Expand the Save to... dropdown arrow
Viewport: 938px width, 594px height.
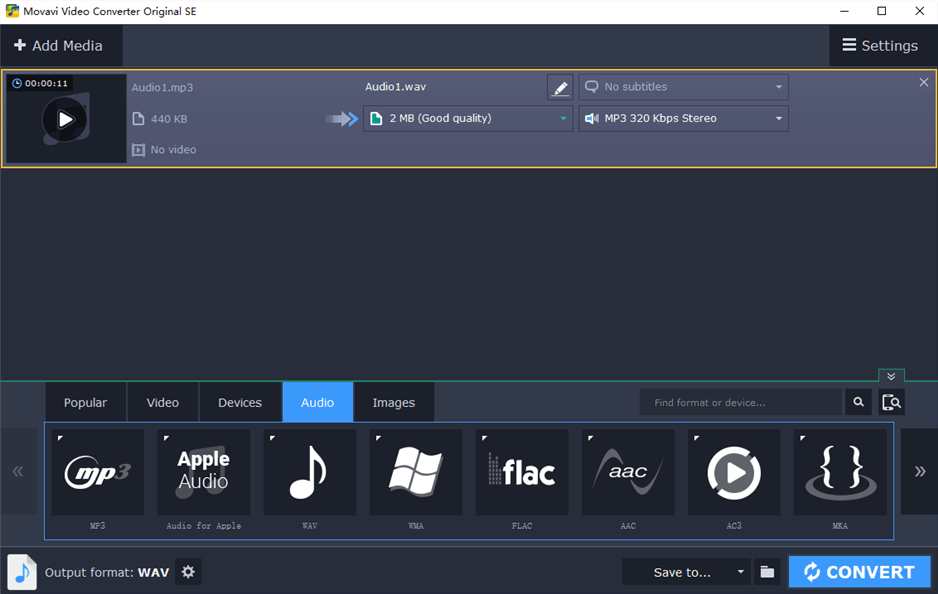740,572
